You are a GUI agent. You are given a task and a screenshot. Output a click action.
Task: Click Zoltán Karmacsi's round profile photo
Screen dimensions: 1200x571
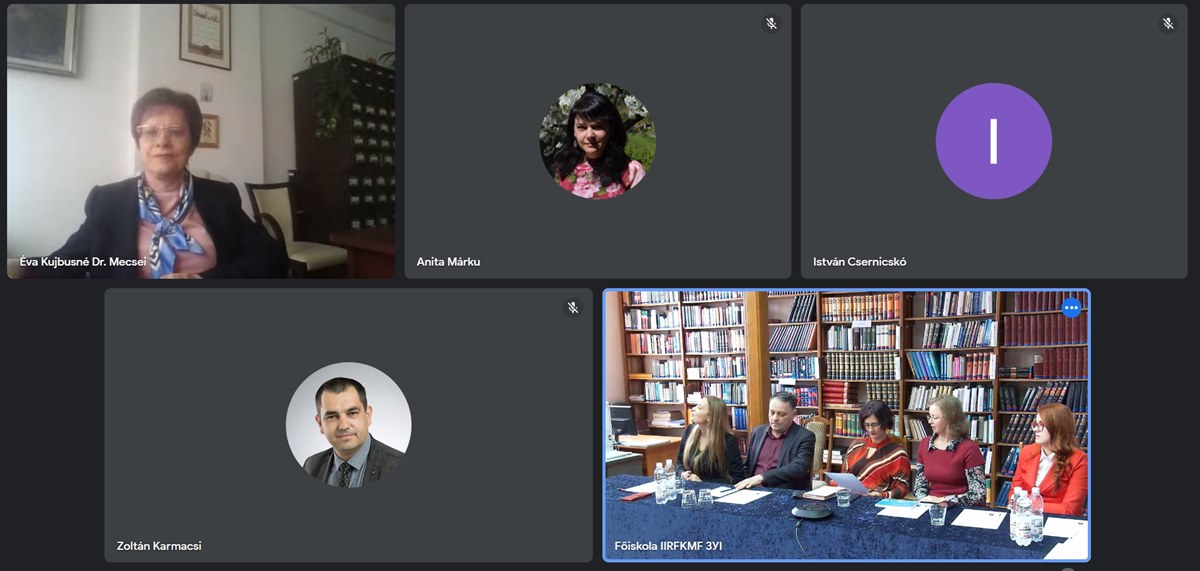(x=348, y=425)
